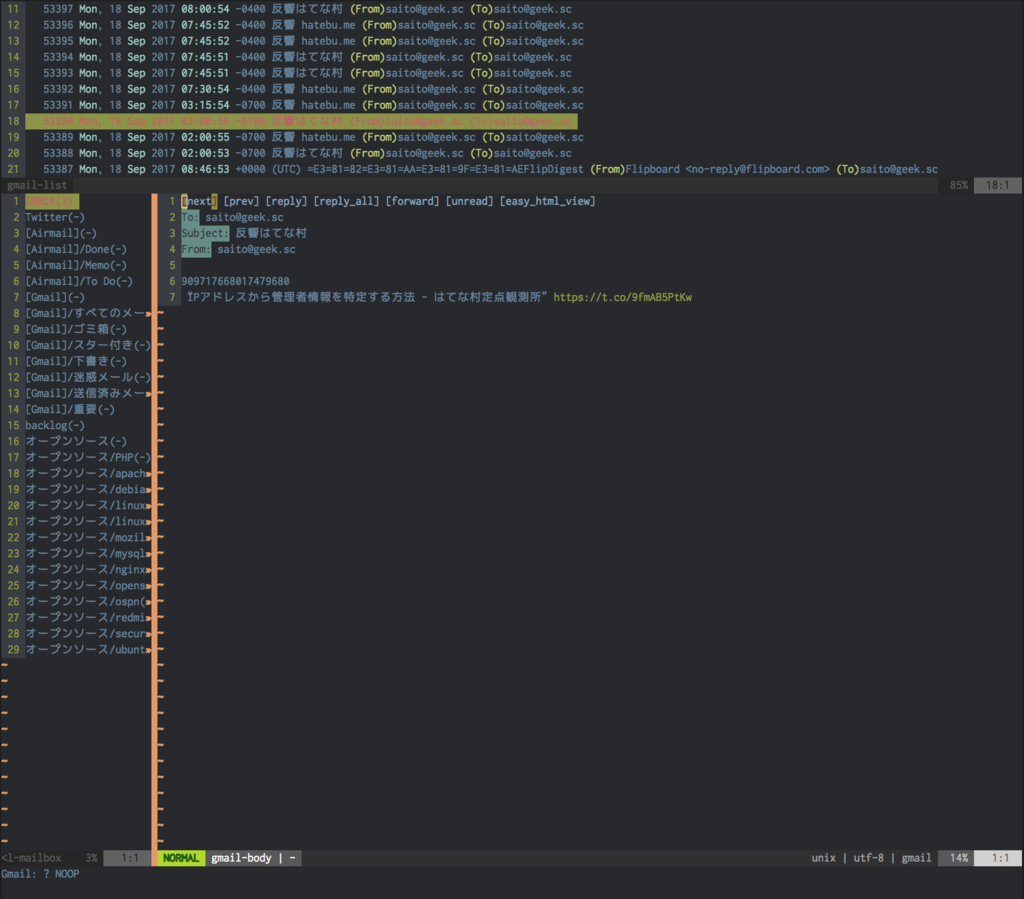Select message 53397 in the mail list
Viewport: 1024px width, 899px height.
click(x=307, y=9)
